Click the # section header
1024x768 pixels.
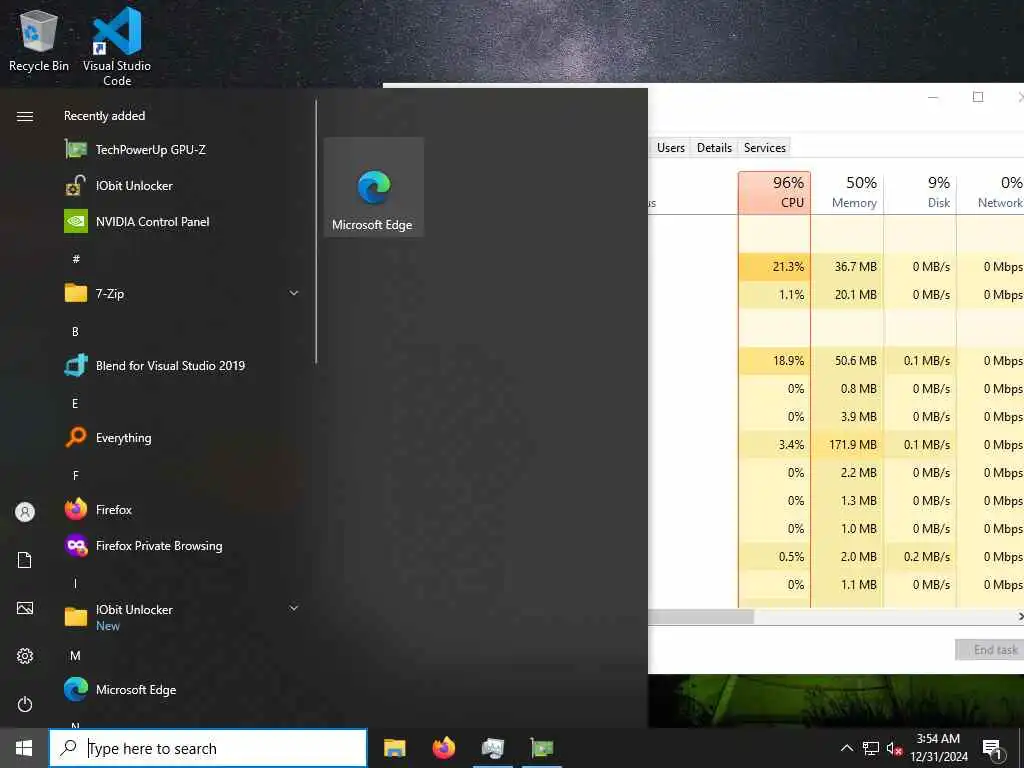pyautogui.click(x=76, y=259)
